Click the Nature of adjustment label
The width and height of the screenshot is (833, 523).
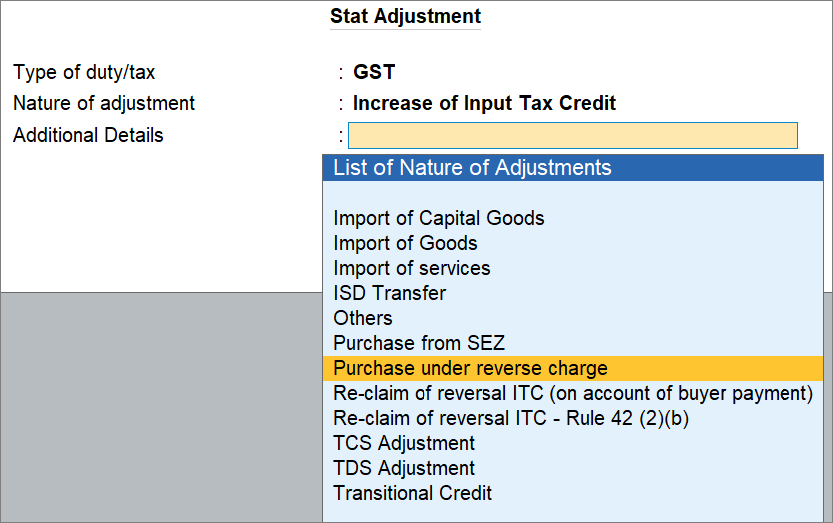pyautogui.click(x=104, y=103)
